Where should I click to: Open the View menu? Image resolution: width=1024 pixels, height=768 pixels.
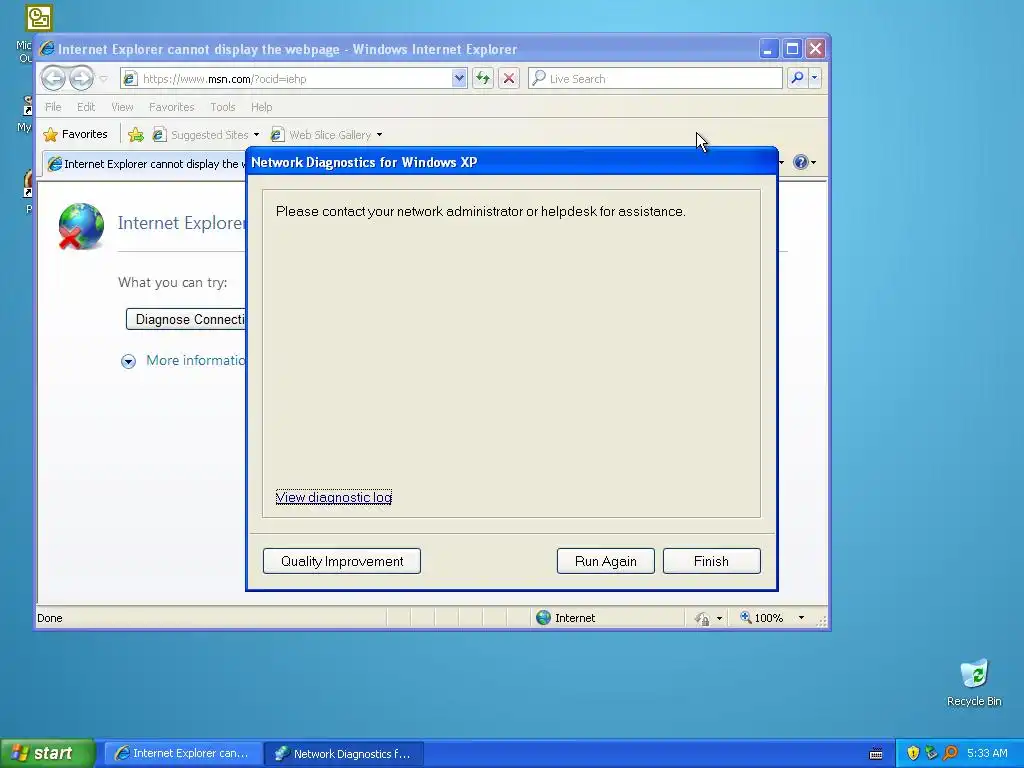pos(122,107)
